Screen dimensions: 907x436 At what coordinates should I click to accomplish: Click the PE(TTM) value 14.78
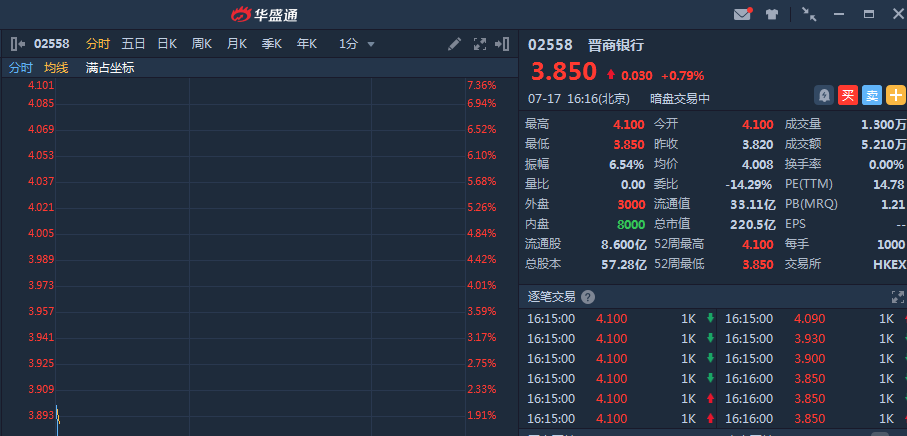point(888,184)
